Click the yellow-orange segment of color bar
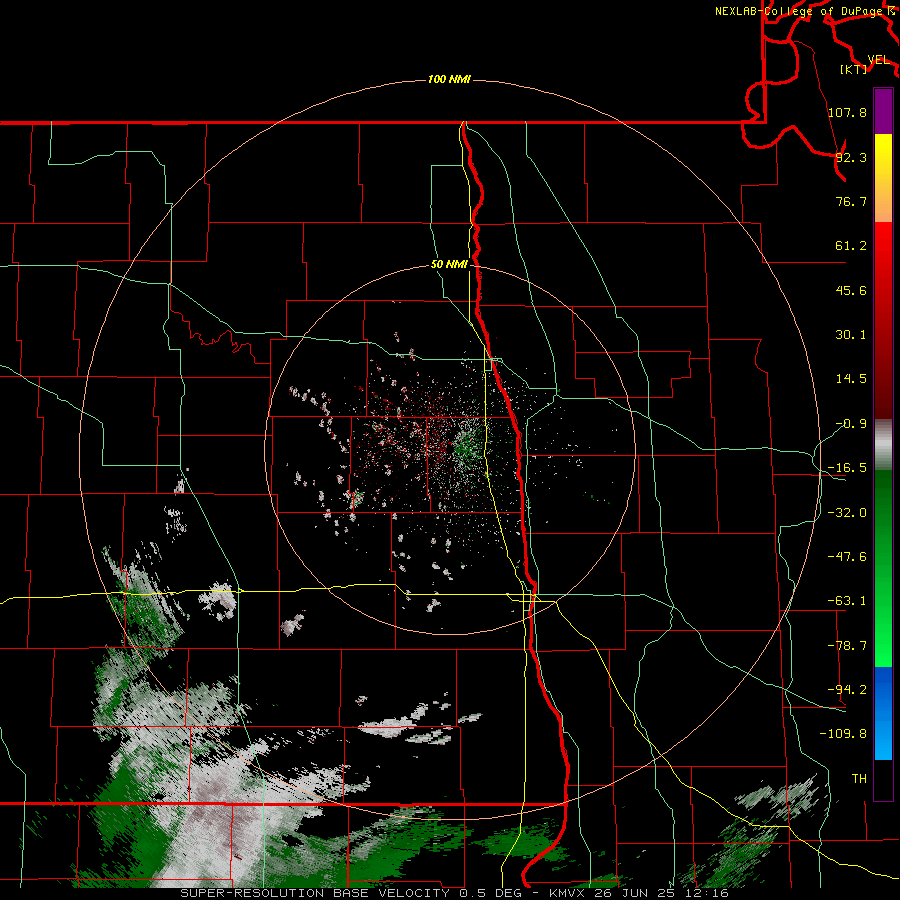The image size is (900, 900). 883,178
